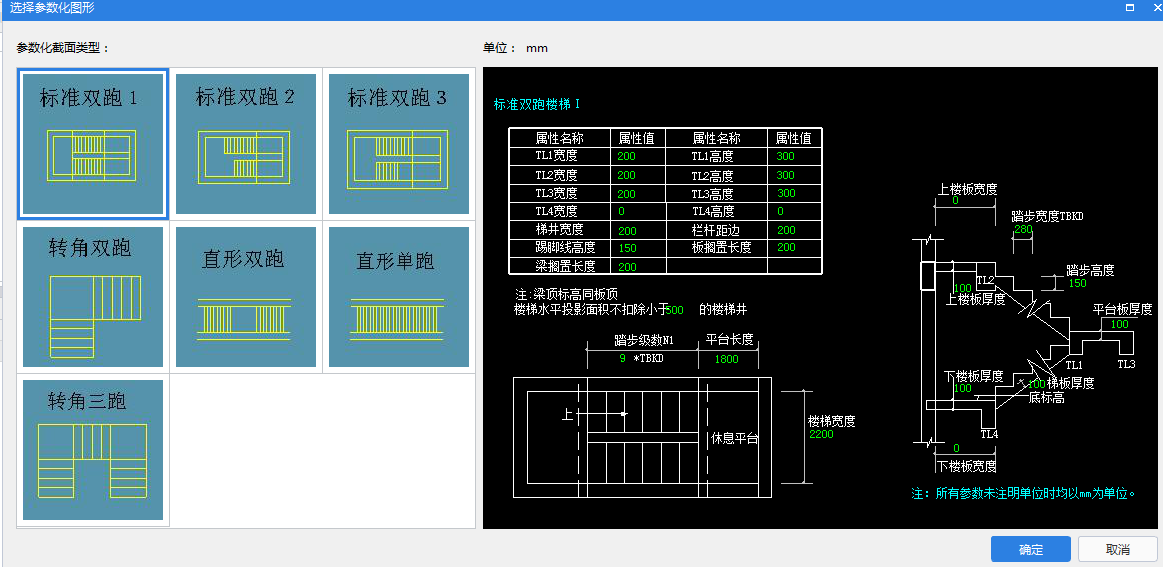The width and height of the screenshot is (1163, 567).
Task: Choose the 直形双跑 stair thumbnail
Action: (246, 297)
